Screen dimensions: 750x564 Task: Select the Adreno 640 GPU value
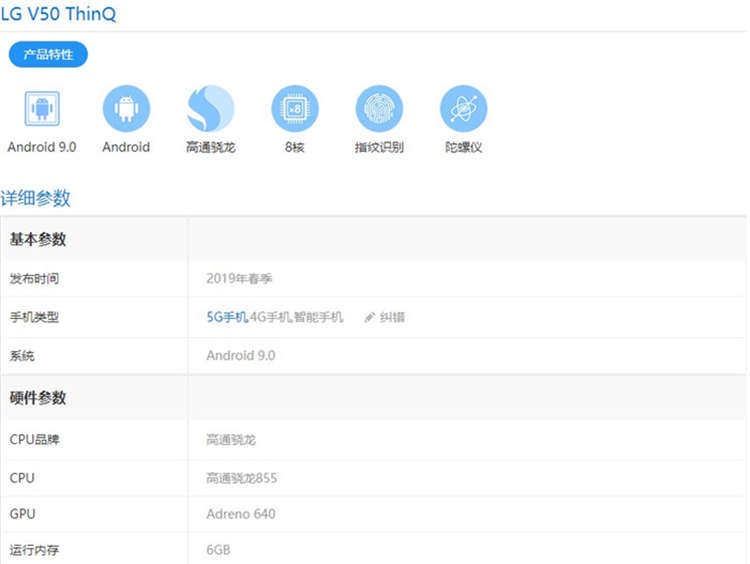(241, 514)
